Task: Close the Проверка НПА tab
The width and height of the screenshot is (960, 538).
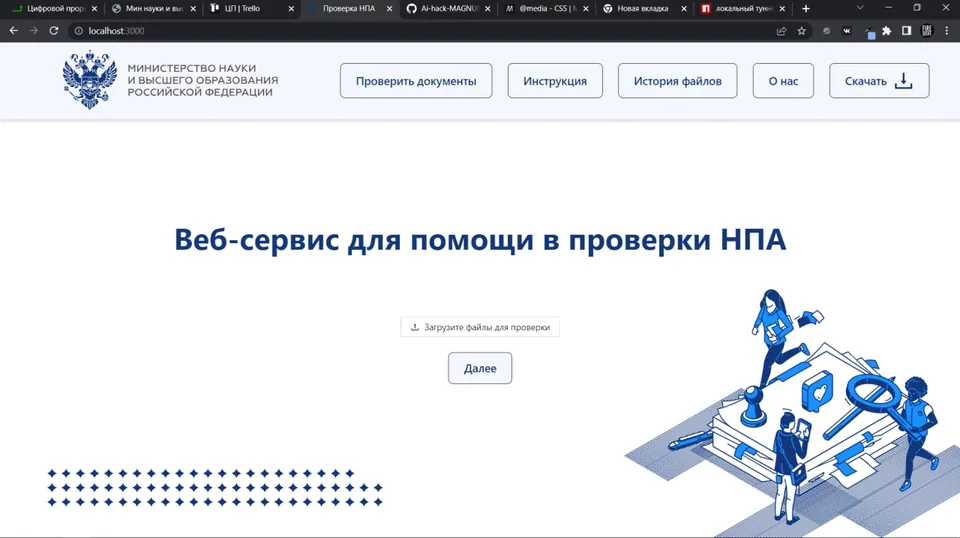Action: coord(389,9)
